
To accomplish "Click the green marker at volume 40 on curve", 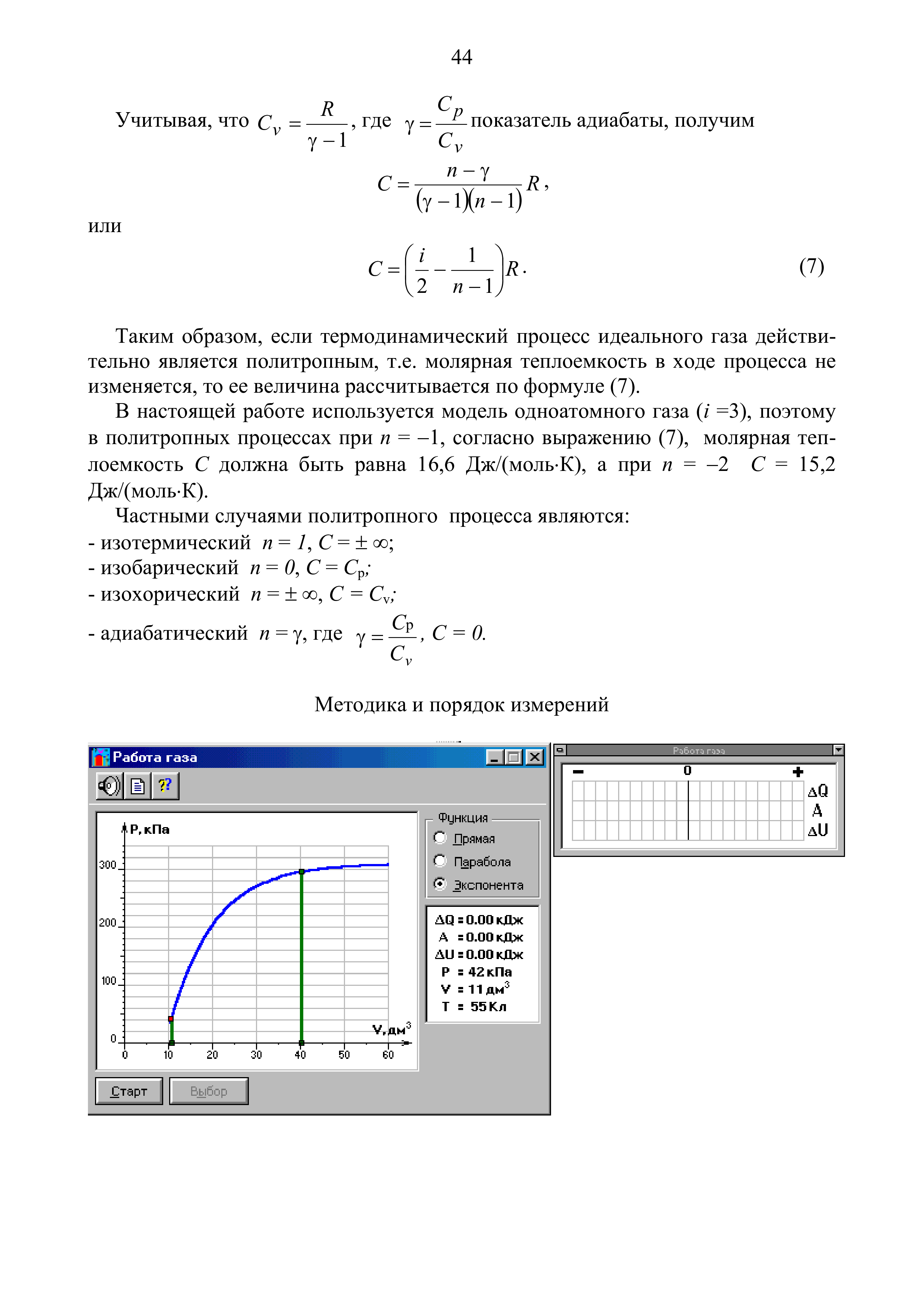I will (302, 871).
